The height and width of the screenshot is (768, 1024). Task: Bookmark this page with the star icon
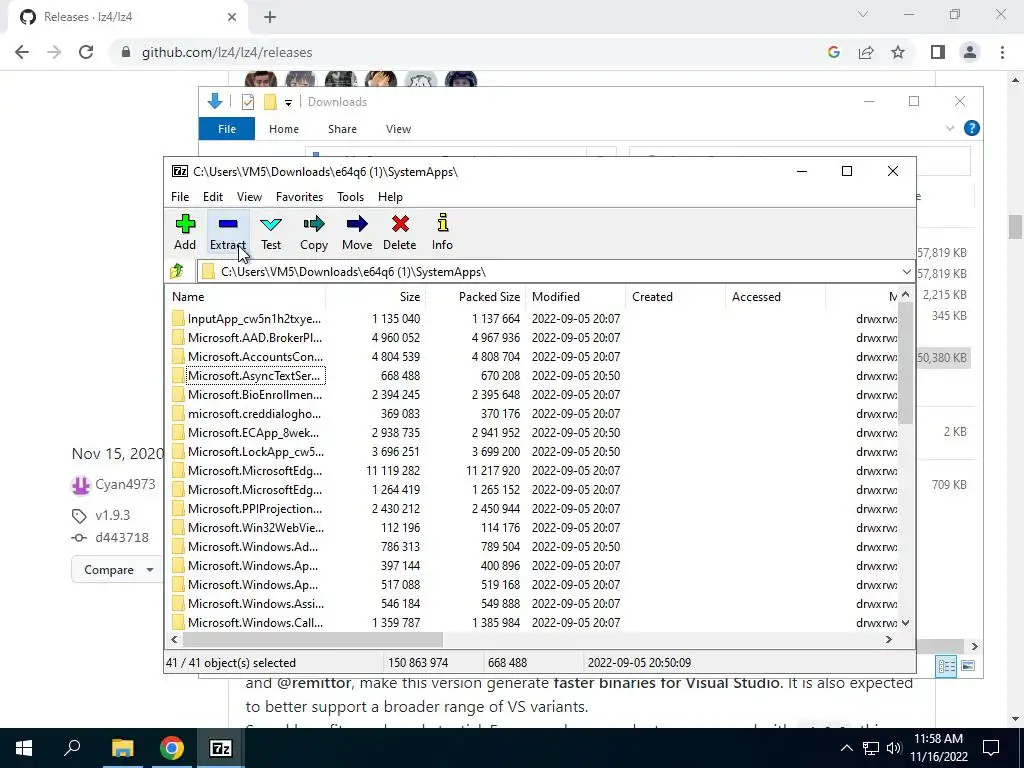(x=898, y=52)
